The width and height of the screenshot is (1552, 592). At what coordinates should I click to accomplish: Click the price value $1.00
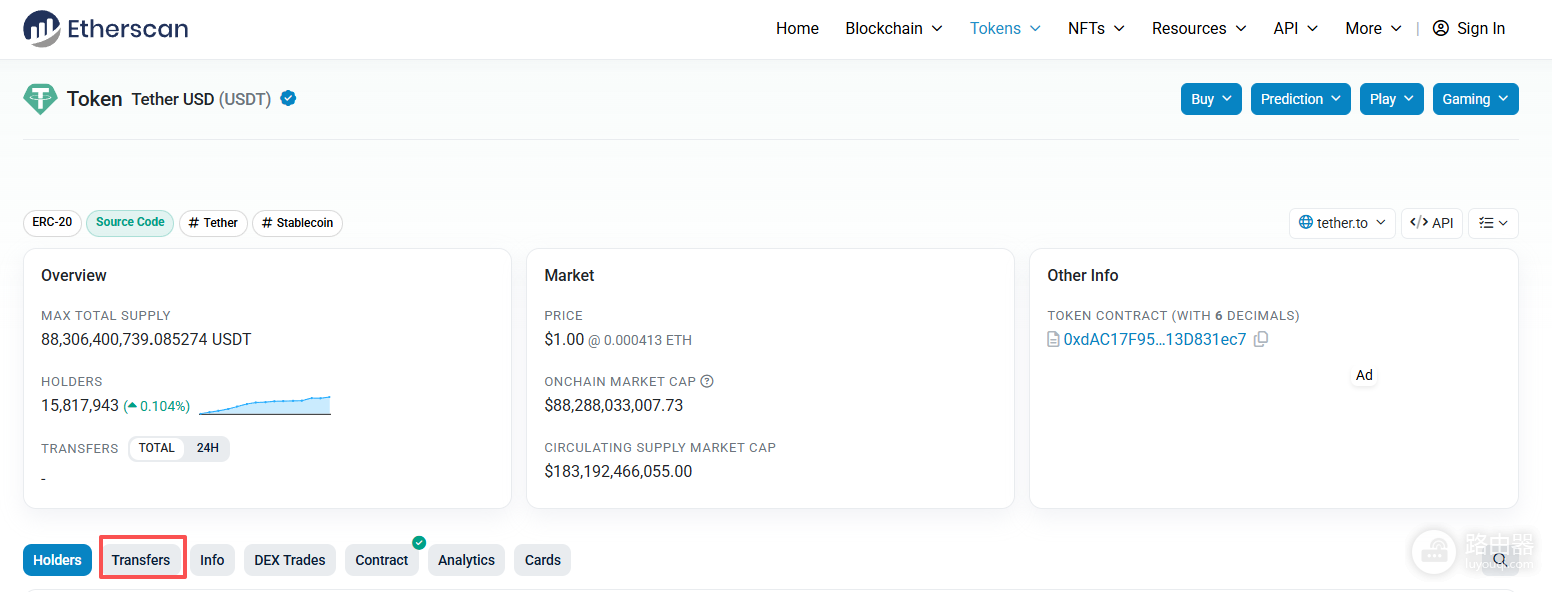564,339
